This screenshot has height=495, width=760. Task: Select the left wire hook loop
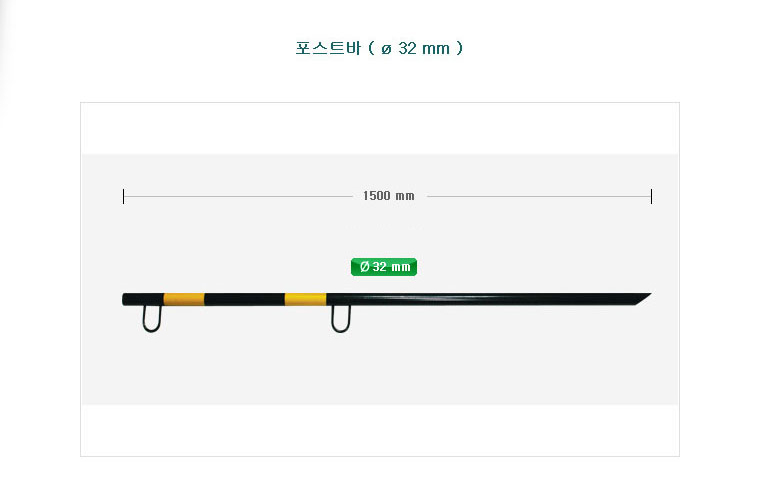pos(152,319)
